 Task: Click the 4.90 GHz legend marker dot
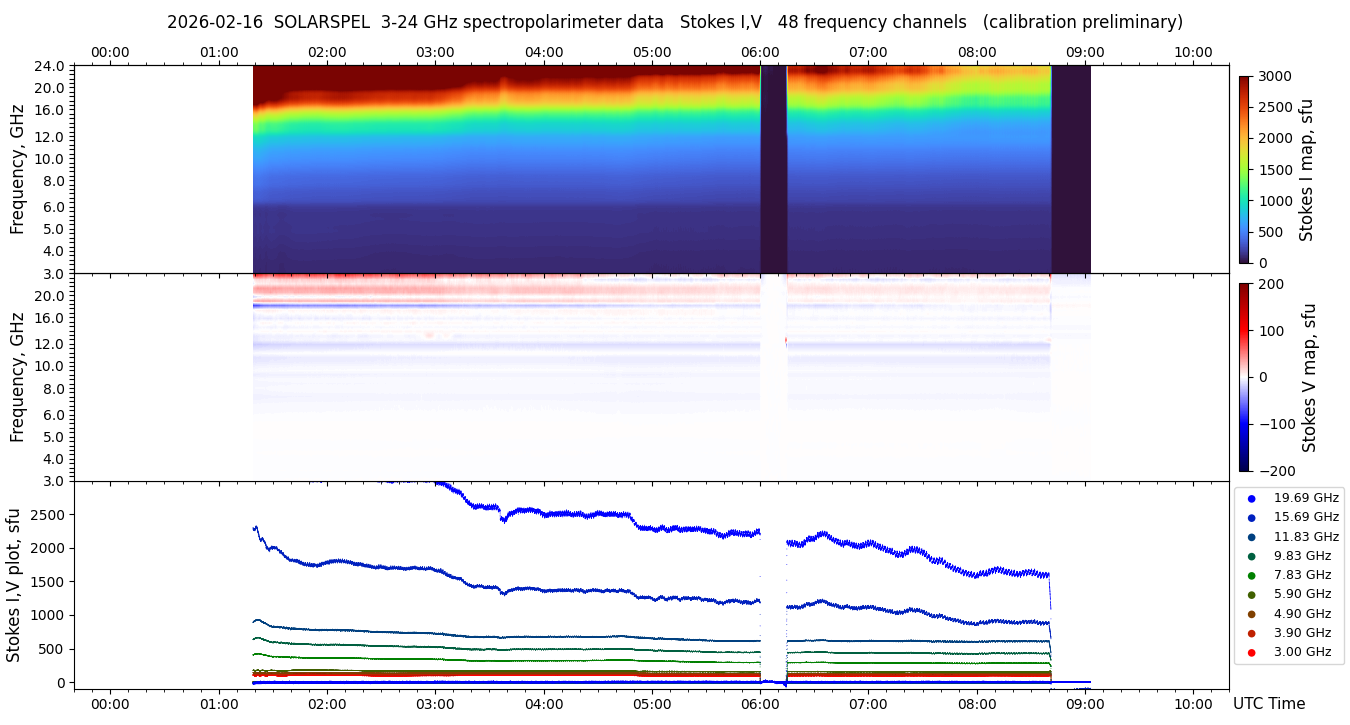(x=1251, y=614)
